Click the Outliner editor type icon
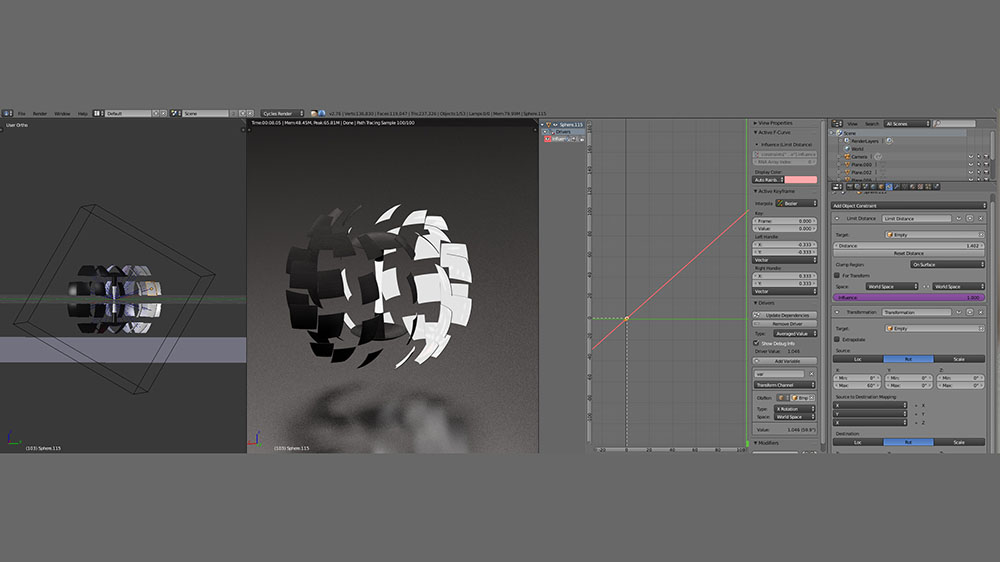 837,124
